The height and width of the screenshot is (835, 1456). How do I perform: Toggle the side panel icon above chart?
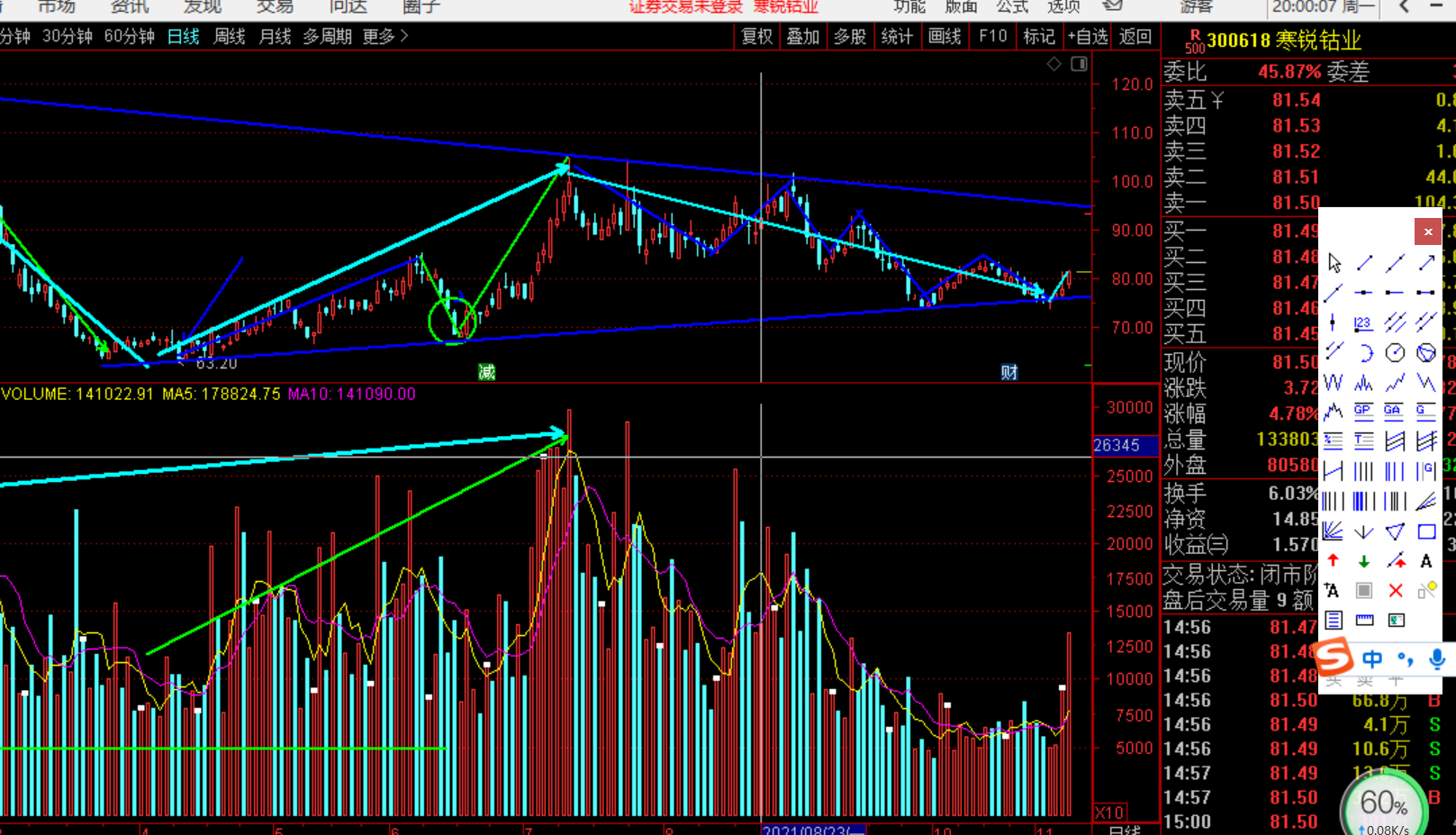pyautogui.click(x=1079, y=64)
